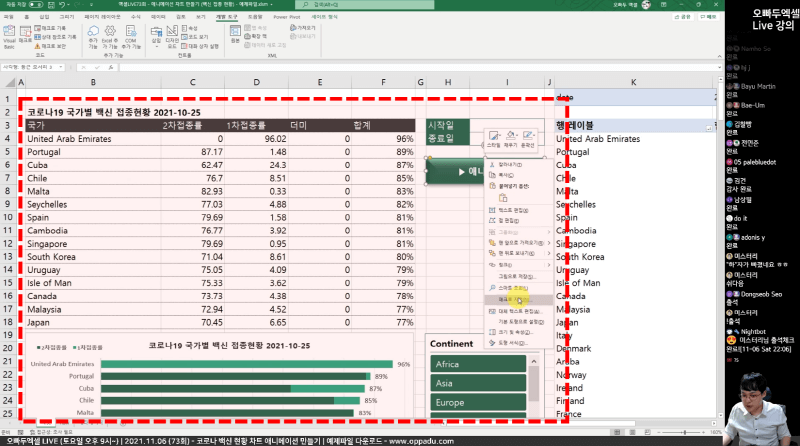The height and width of the screenshot is (446, 800).
Task: Select Assign Macro (매크로 지정) menu item
Action: [x=518, y=300]
